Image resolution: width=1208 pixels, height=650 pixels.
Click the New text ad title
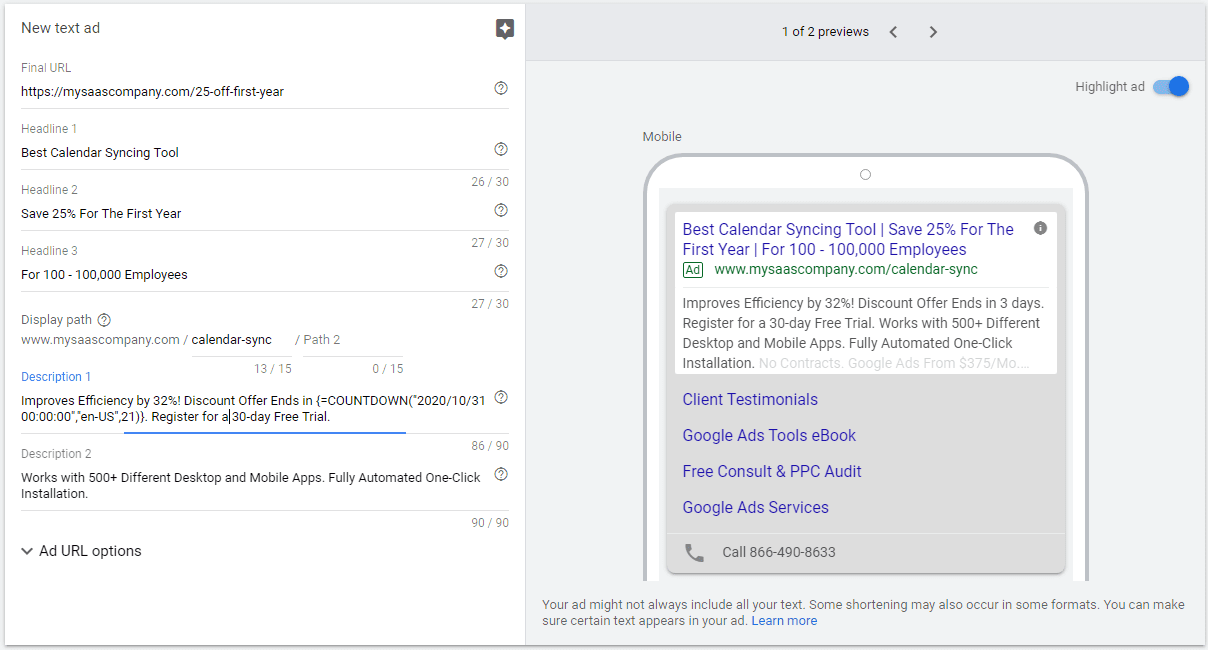[x=60, y=28]
